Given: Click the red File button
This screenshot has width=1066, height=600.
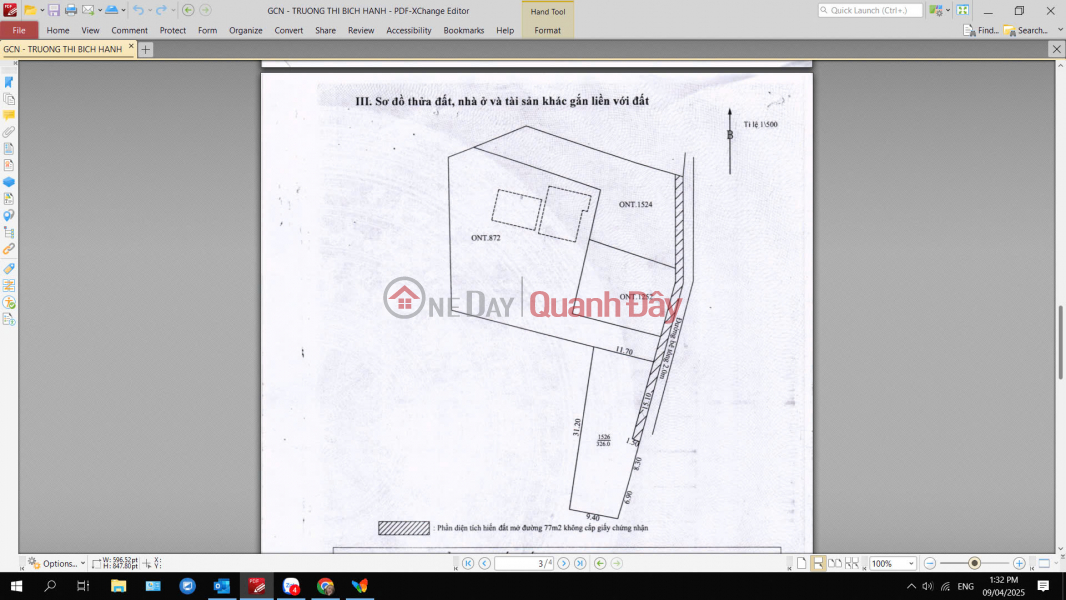Looking at the screenshot, I should tap(18, 30).
